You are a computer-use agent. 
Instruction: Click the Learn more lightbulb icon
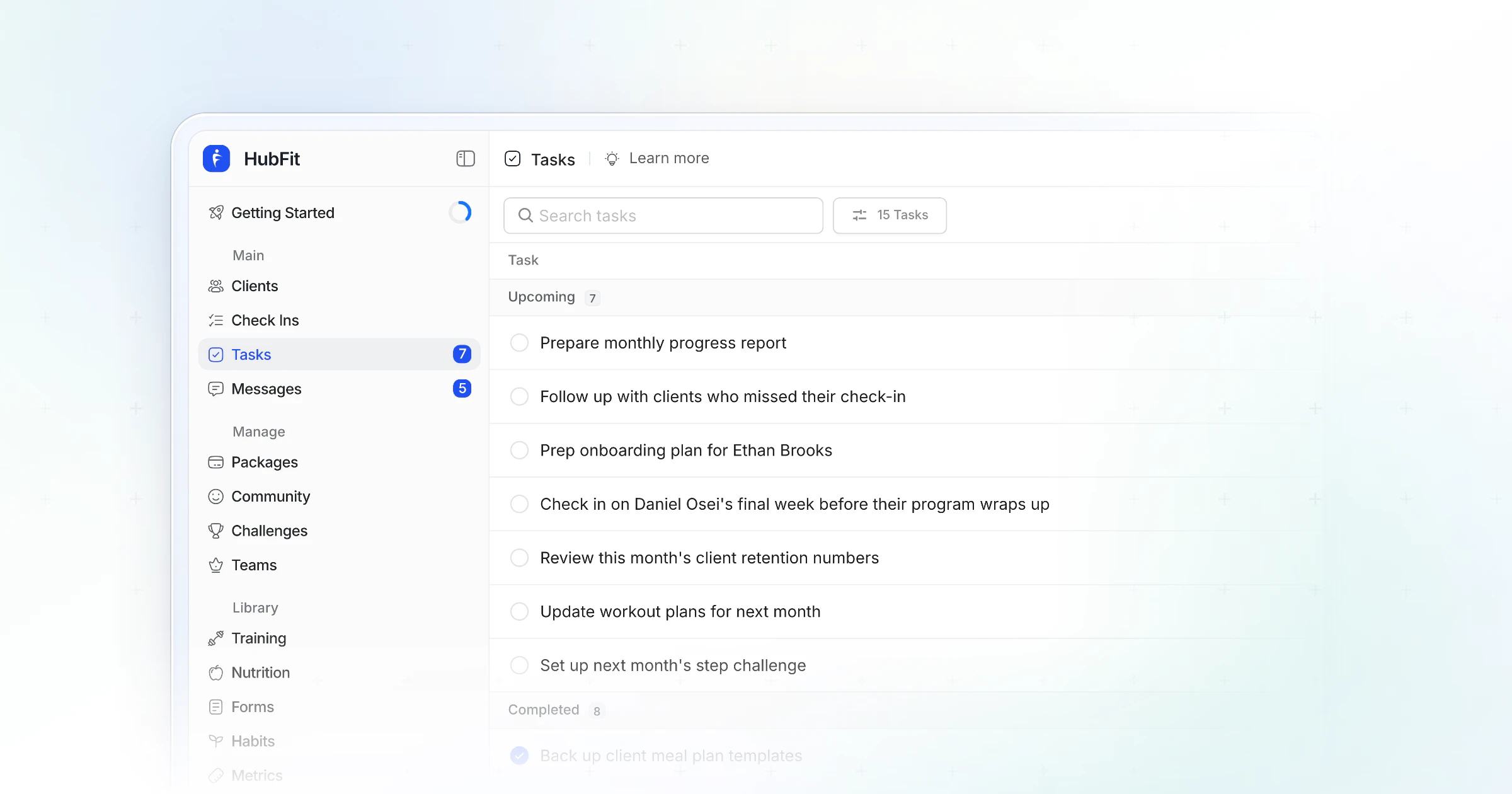click(612, 159)
